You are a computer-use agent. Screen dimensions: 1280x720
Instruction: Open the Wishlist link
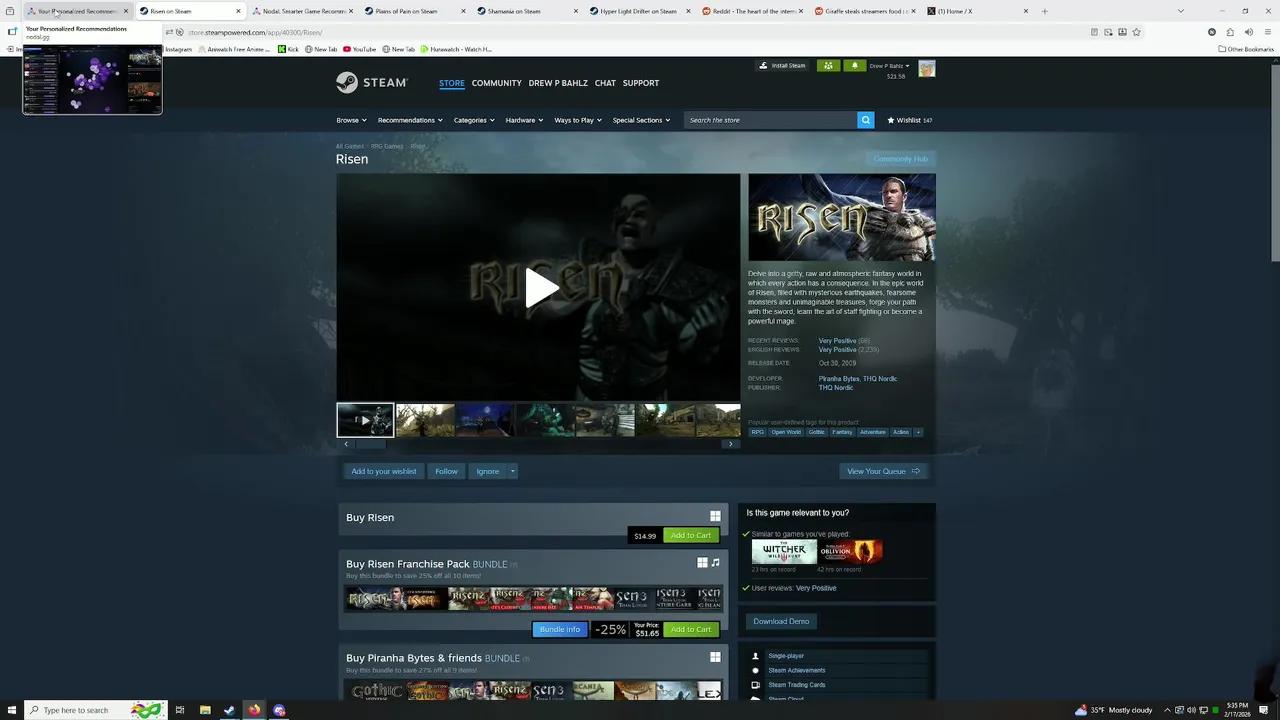click(910, 120)
